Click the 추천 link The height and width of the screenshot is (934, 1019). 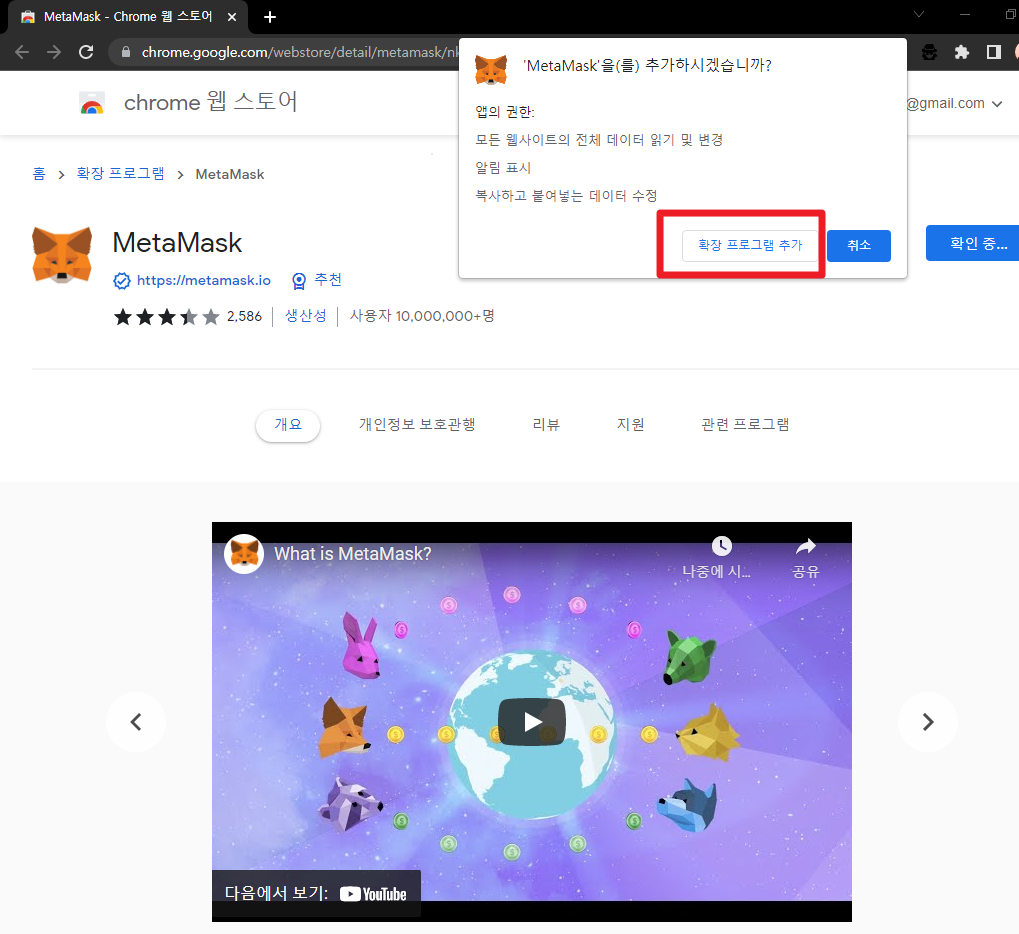[x=328, y=279]
